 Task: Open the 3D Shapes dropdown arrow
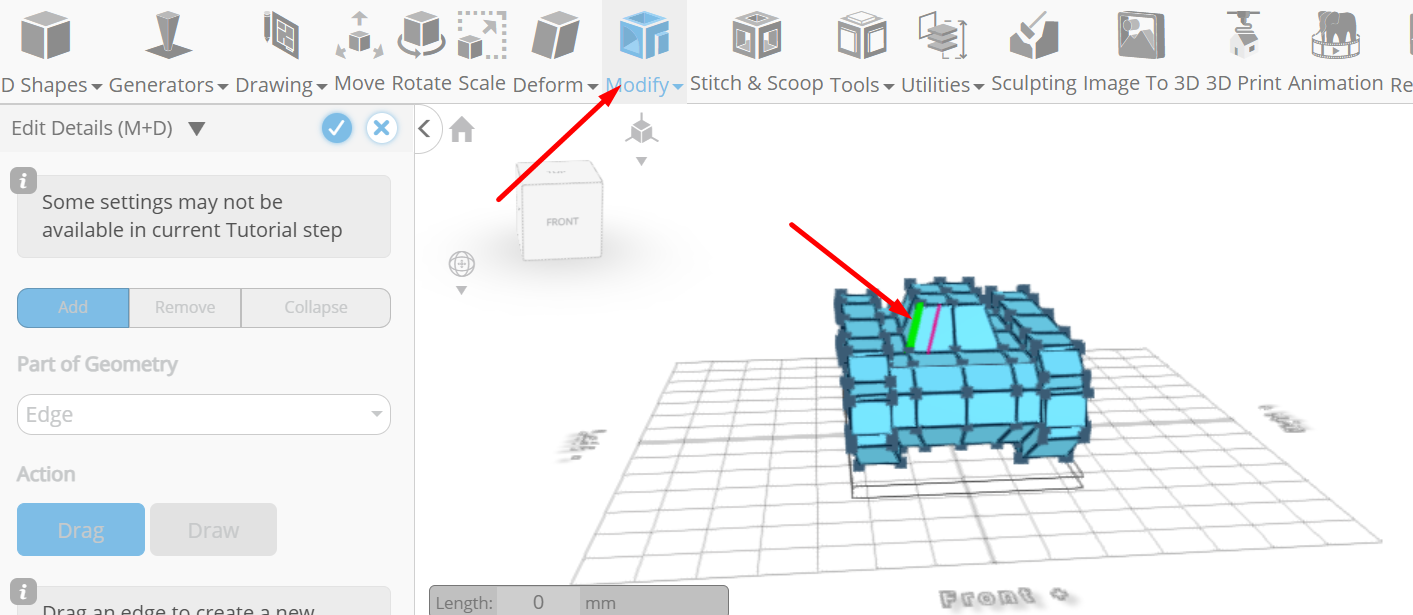click(97, 87)
